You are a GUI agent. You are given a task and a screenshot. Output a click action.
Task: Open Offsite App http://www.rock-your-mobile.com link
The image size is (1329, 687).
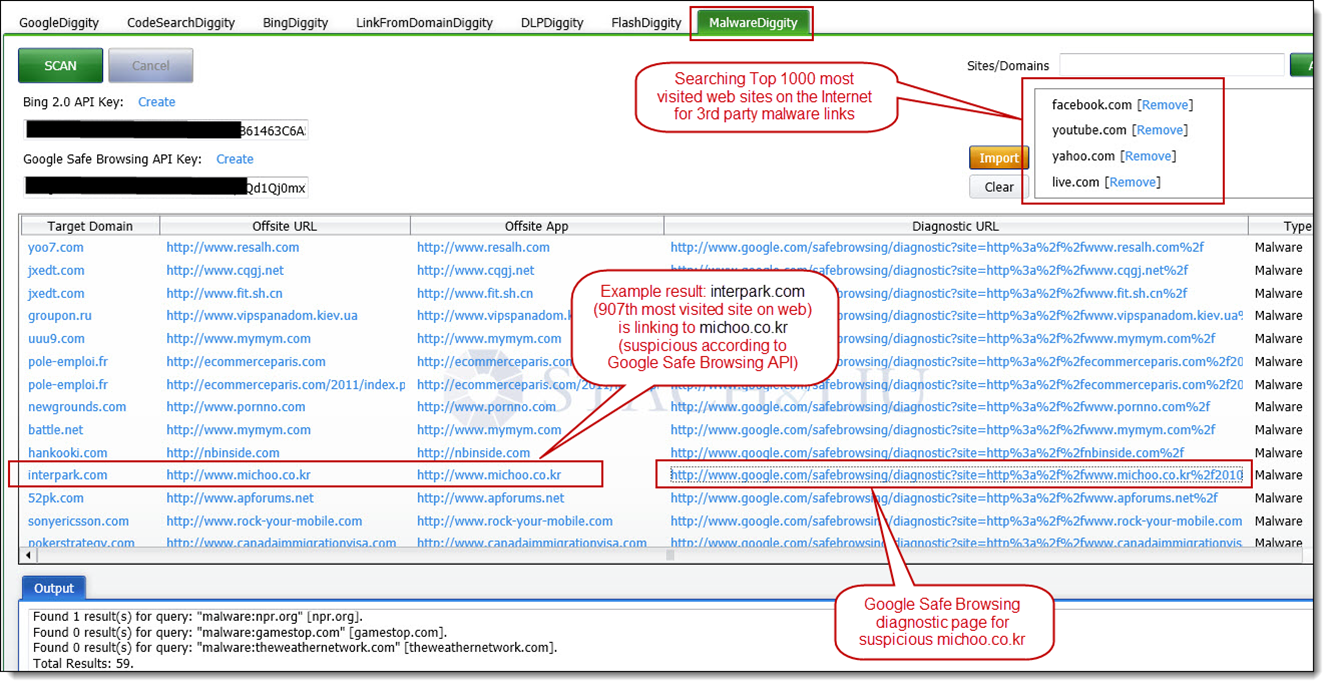[515, 521]
